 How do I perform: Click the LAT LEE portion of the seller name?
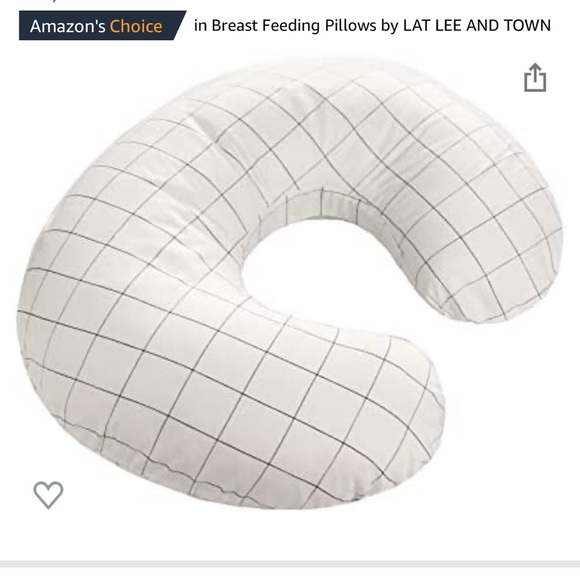pos(432,26)
